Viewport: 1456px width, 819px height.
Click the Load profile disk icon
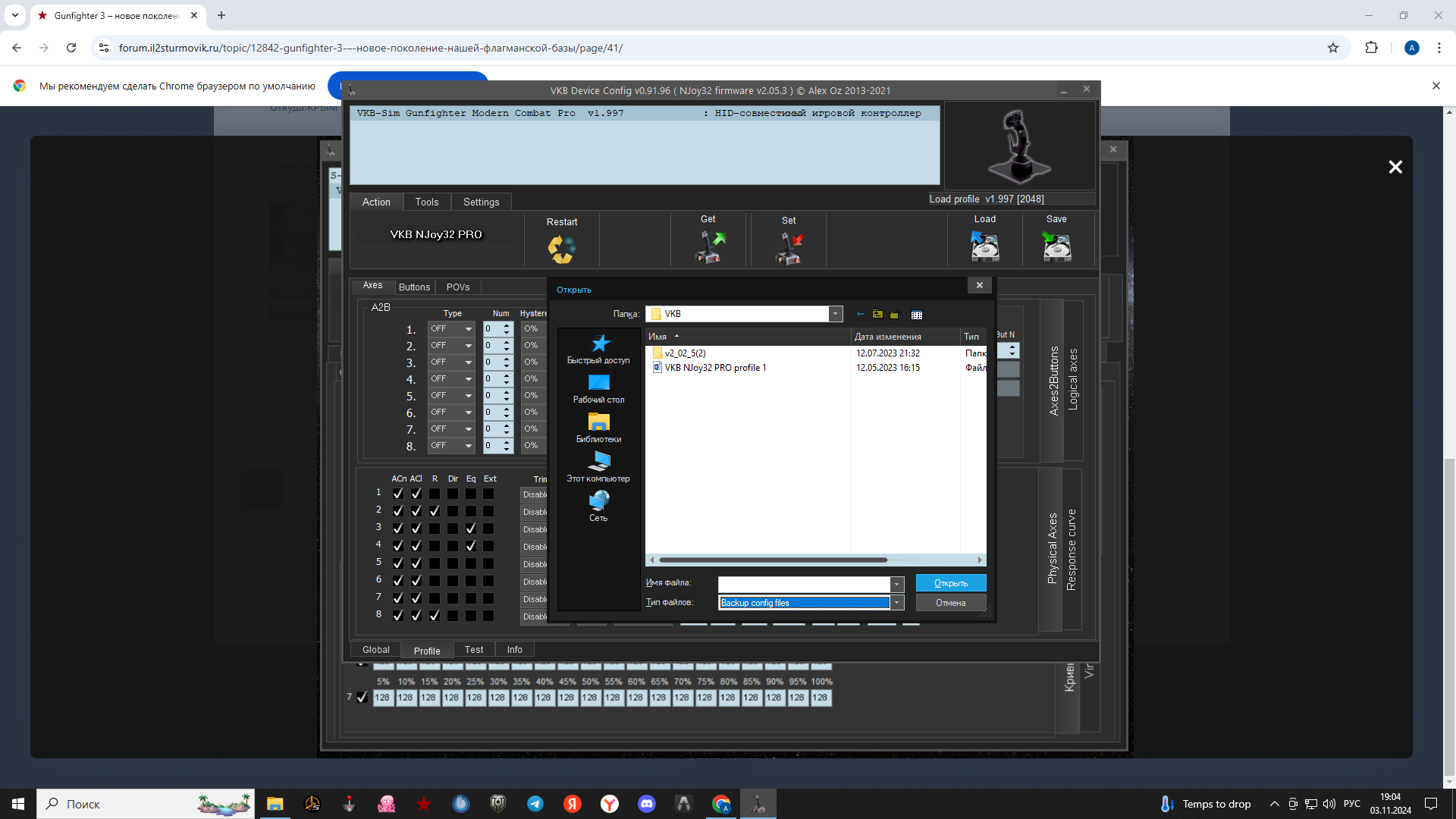(x=984, y=247)
